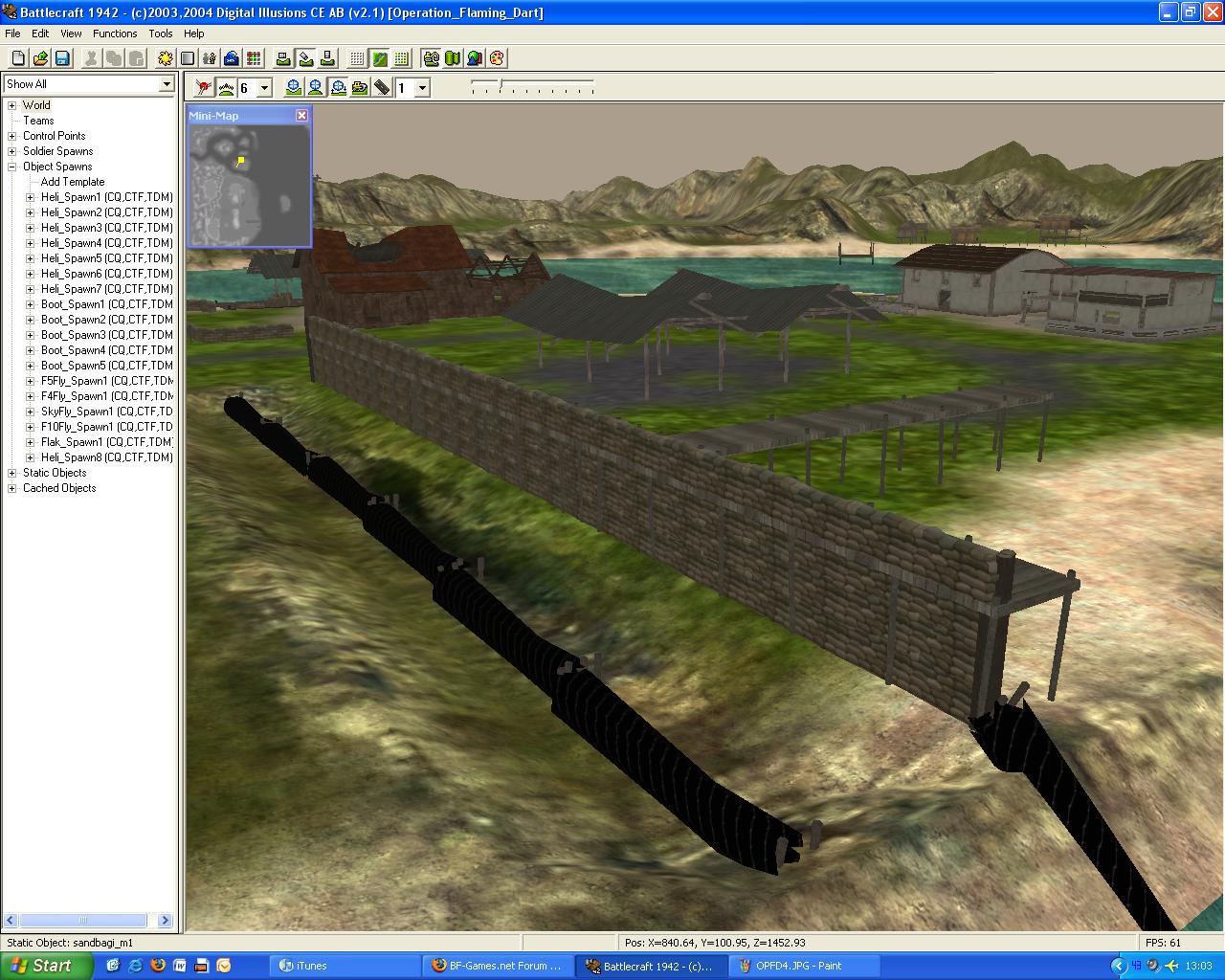Select Add Template under Object Spawns

pyautogui.click(x=73, y=182)
